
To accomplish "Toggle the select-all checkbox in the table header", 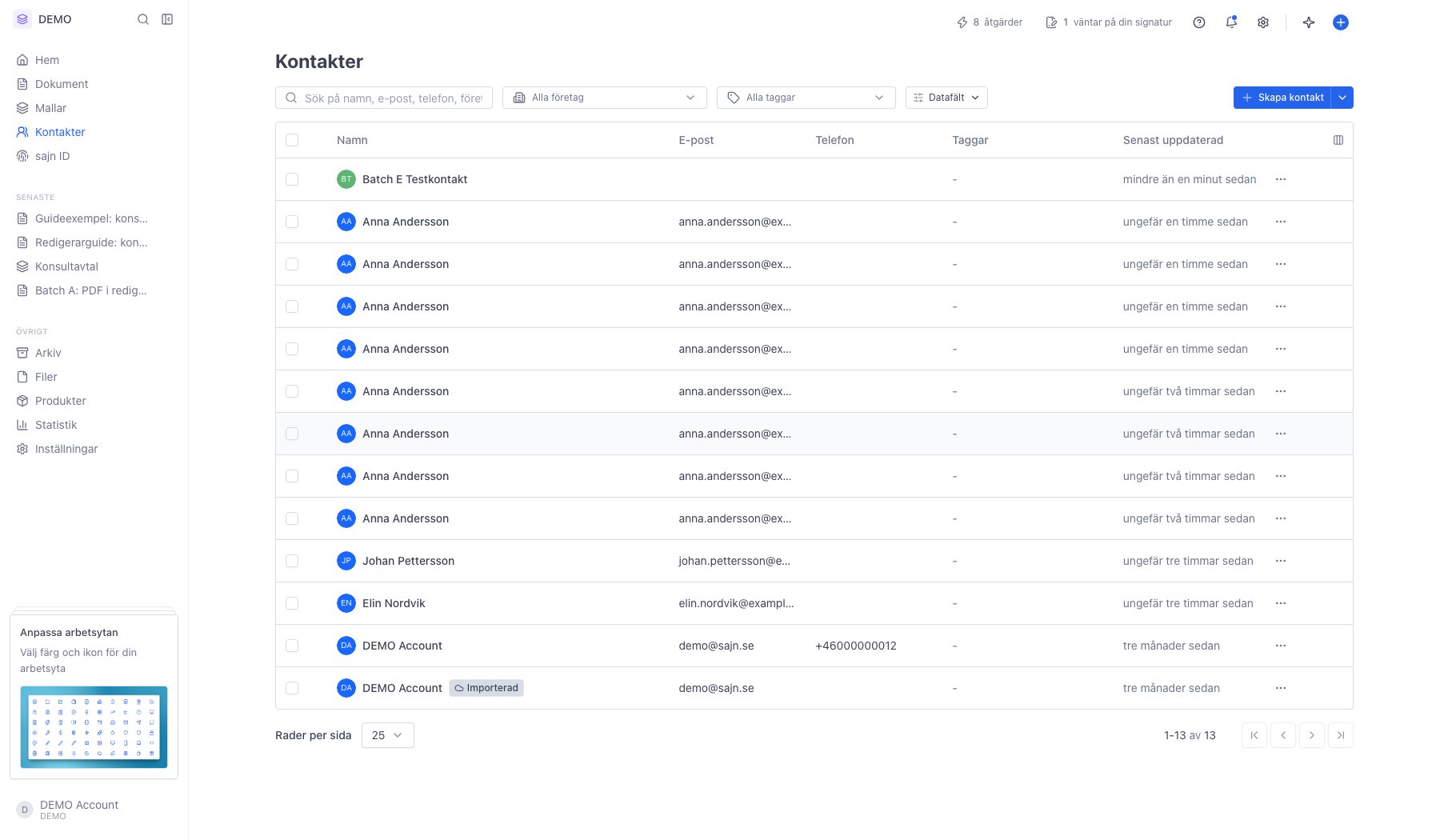I will 292,140.
